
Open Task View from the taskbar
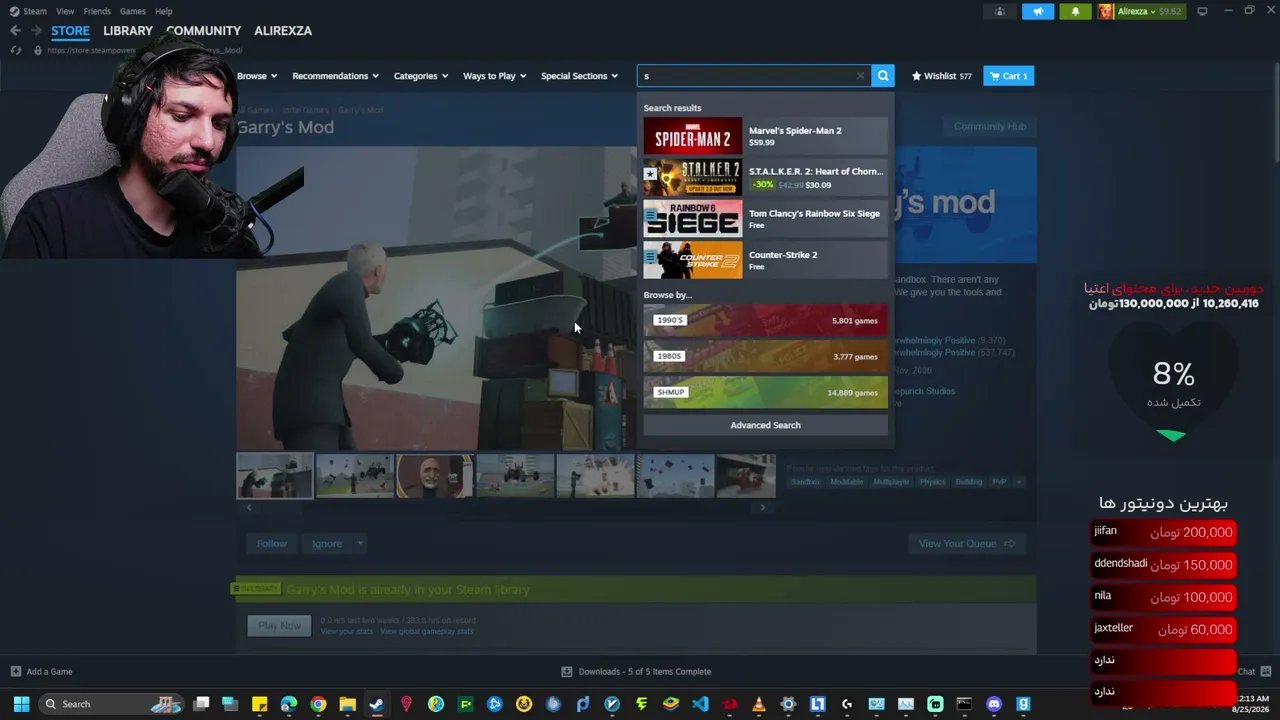(201, 704)
